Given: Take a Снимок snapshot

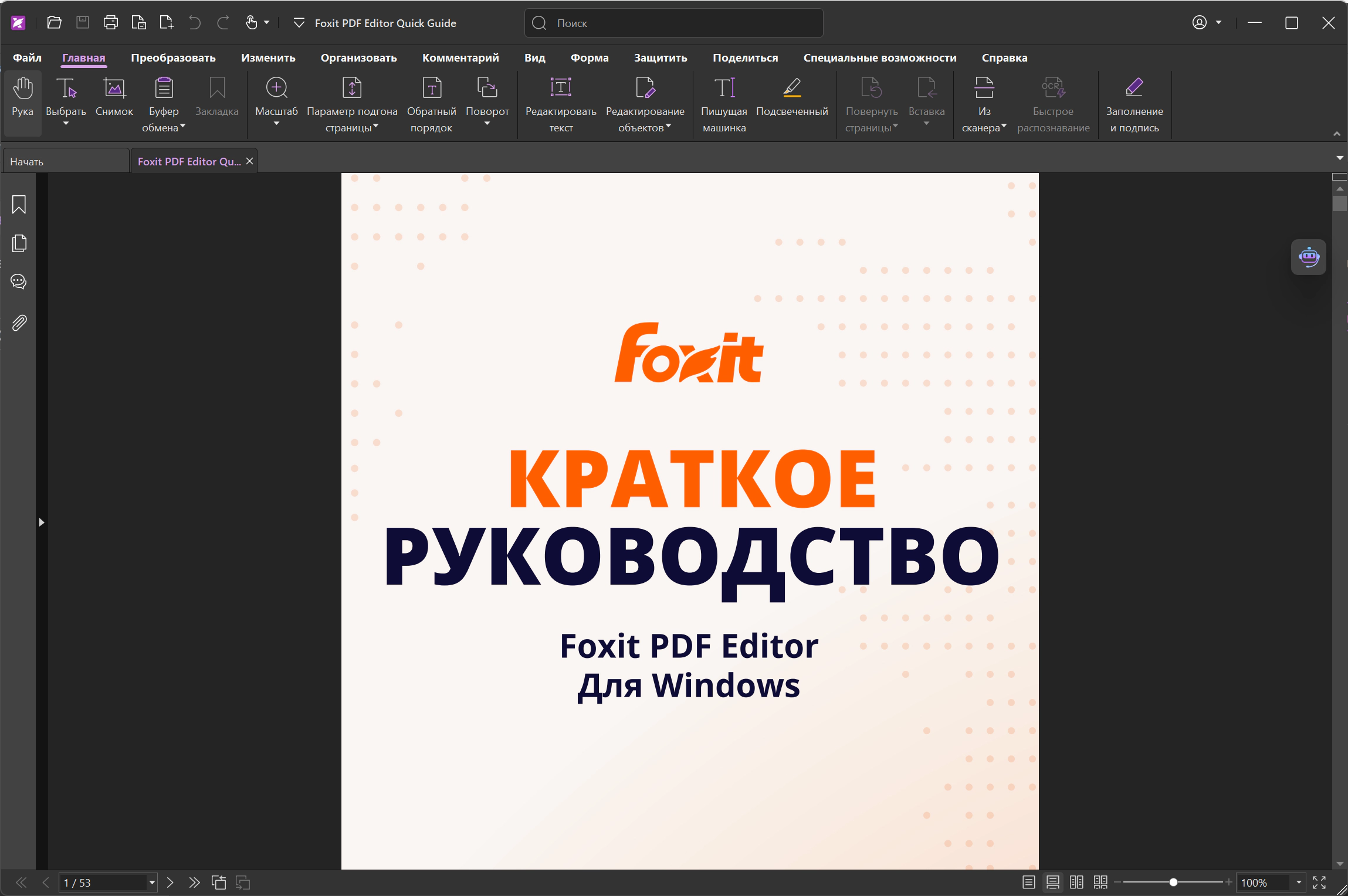Looking at the screenshot, I should tap(114, 97).
